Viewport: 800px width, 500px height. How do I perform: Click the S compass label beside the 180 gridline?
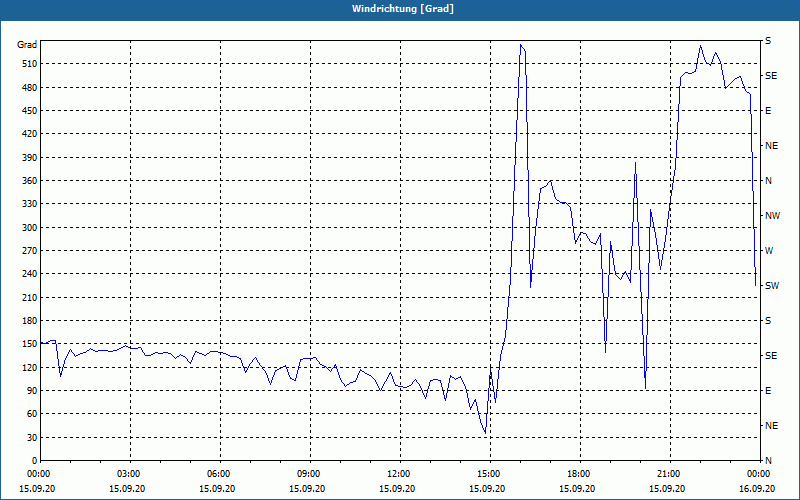(x=768, y=321)
